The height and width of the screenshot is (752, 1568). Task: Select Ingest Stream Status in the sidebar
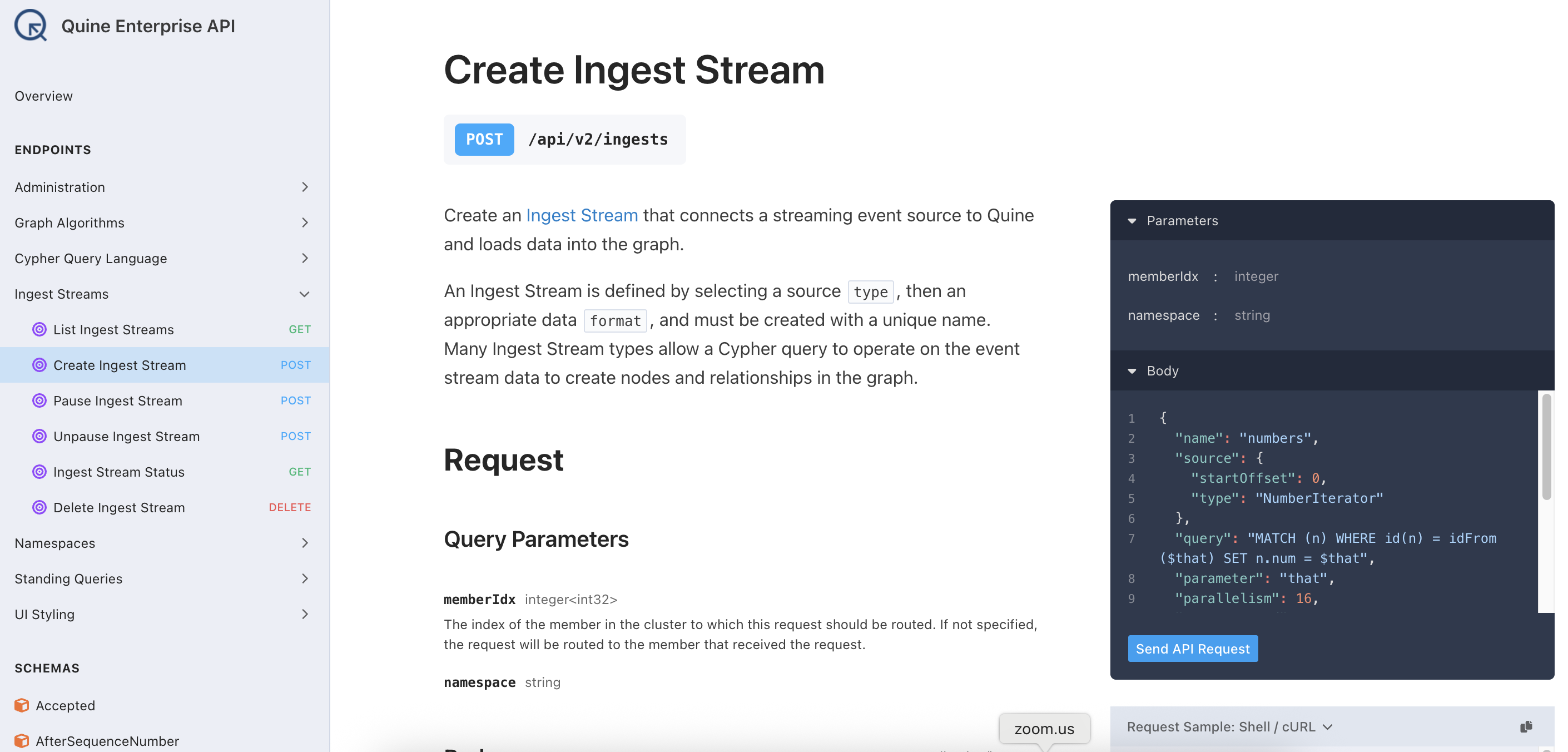tap(118, 472)
